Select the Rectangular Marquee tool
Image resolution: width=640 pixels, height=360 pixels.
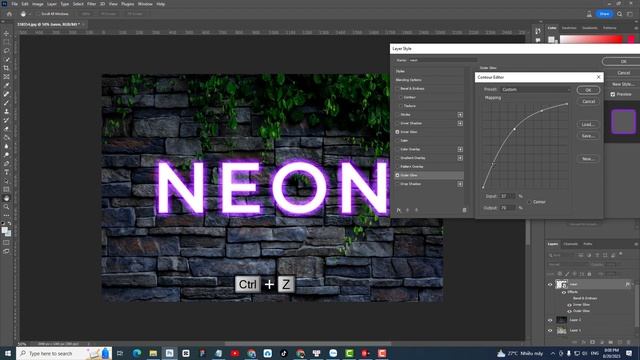6,42
